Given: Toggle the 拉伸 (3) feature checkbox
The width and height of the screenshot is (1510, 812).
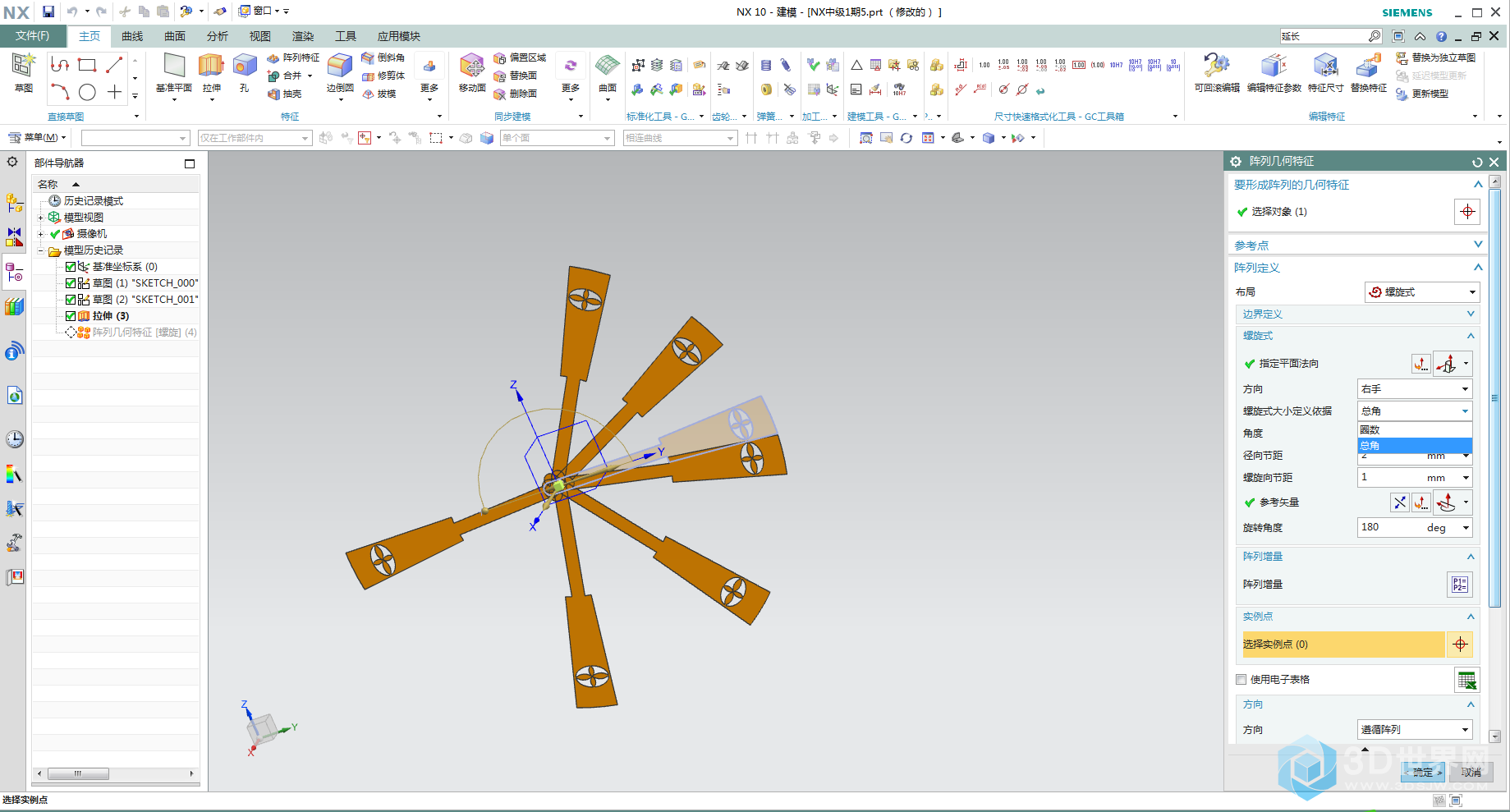Looking at the screenshot, I should (71, 316).
